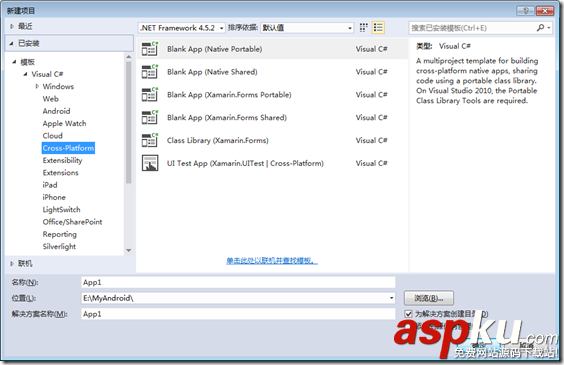Click into the location path field

(235, 298)
